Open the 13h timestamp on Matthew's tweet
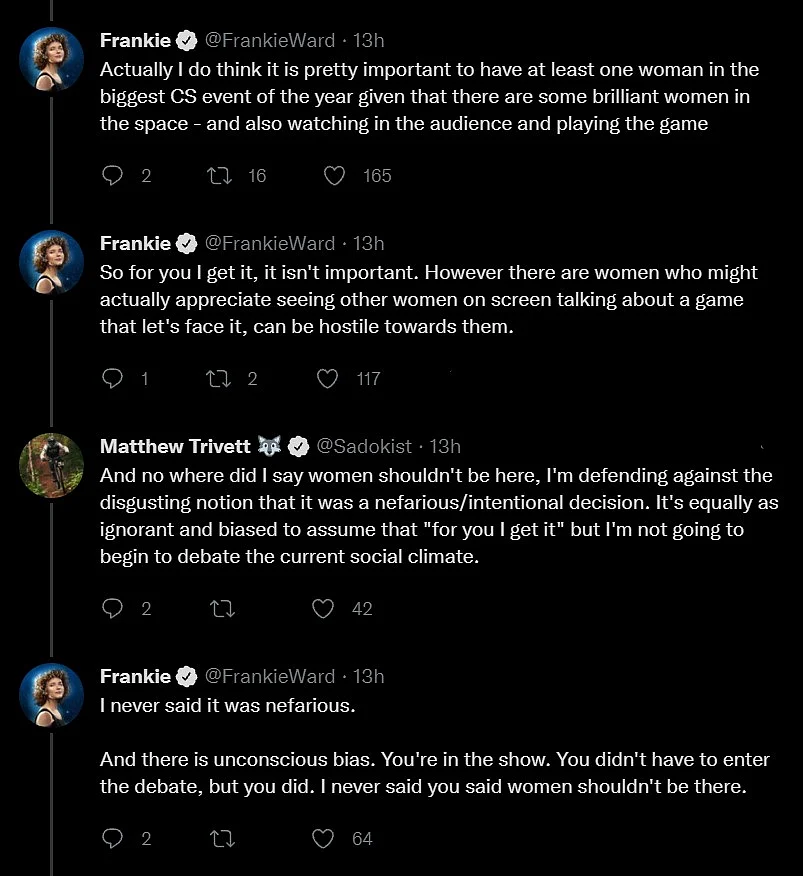This screenshot has height=876, width=803. tap(445, 446)
